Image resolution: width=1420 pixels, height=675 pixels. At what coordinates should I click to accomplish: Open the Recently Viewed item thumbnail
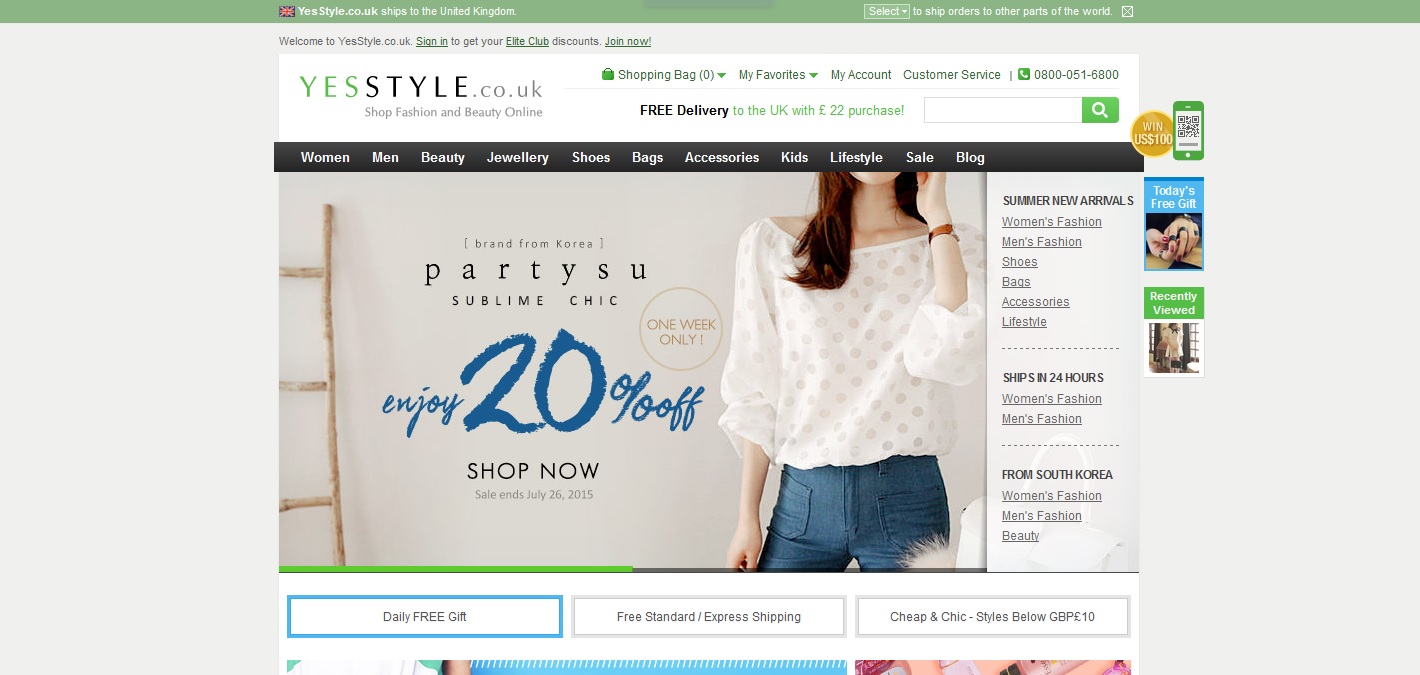click(x=1174, y=347)
